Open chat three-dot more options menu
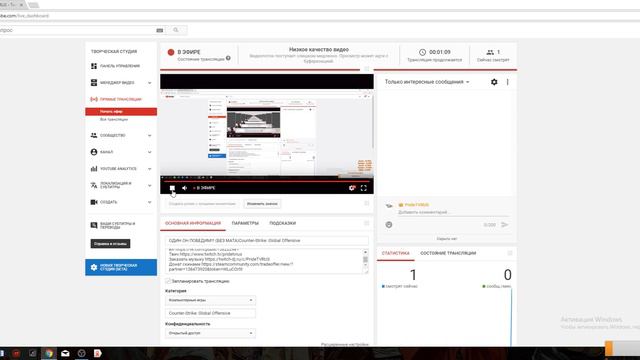This screenshot has width=640, height=360. [507, 82]
